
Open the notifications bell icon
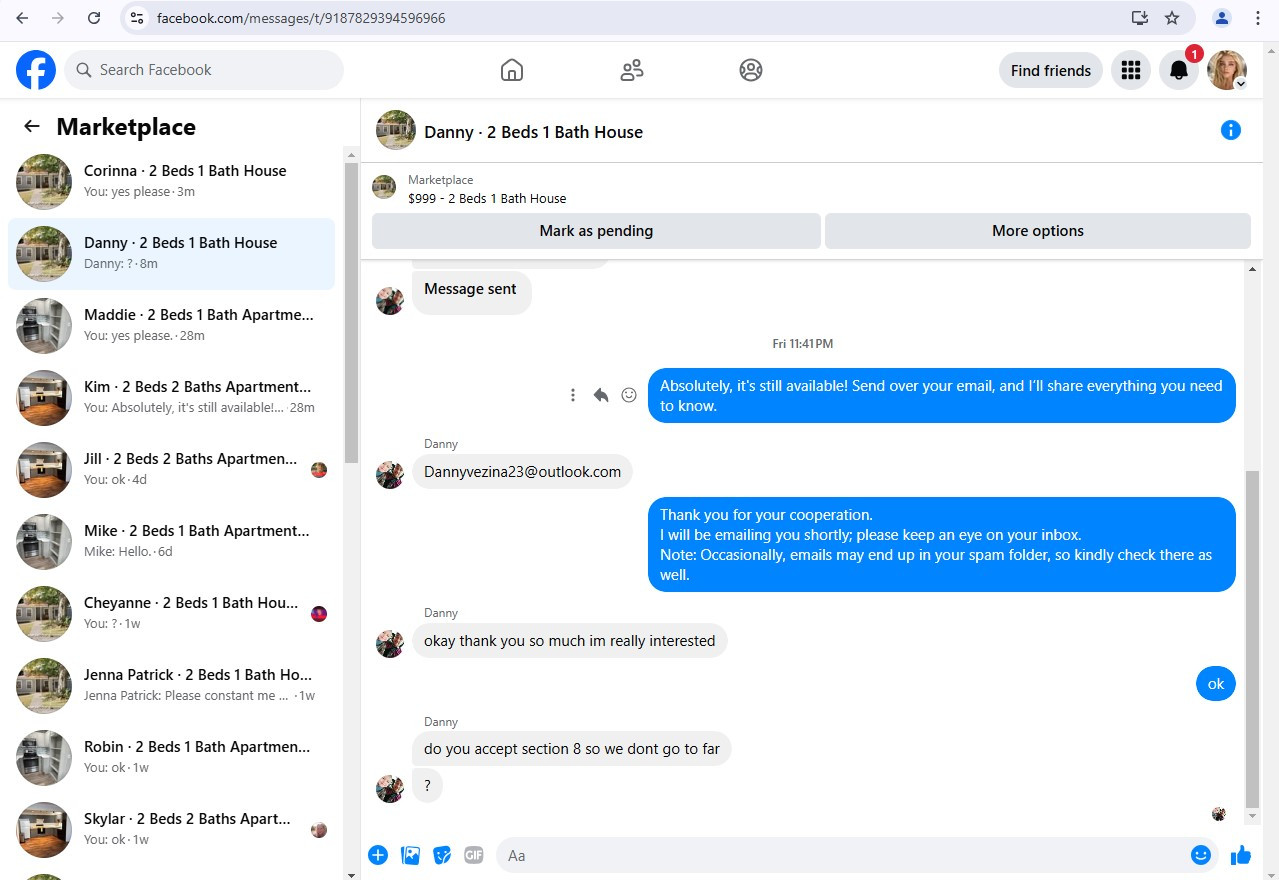pyautogui.click(x=1179, y=70)
